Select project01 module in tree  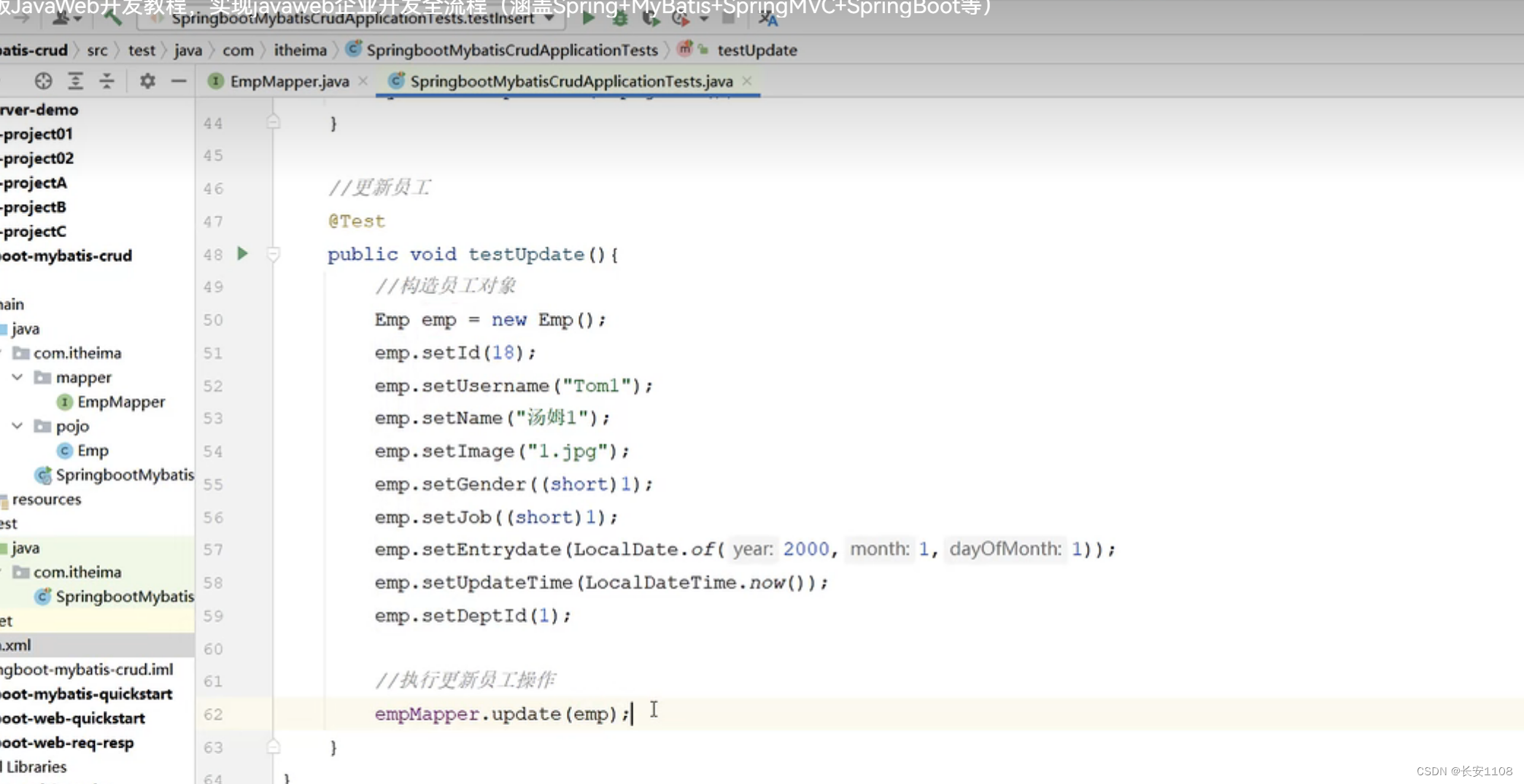pyautogui.click(x=36, y=134)
